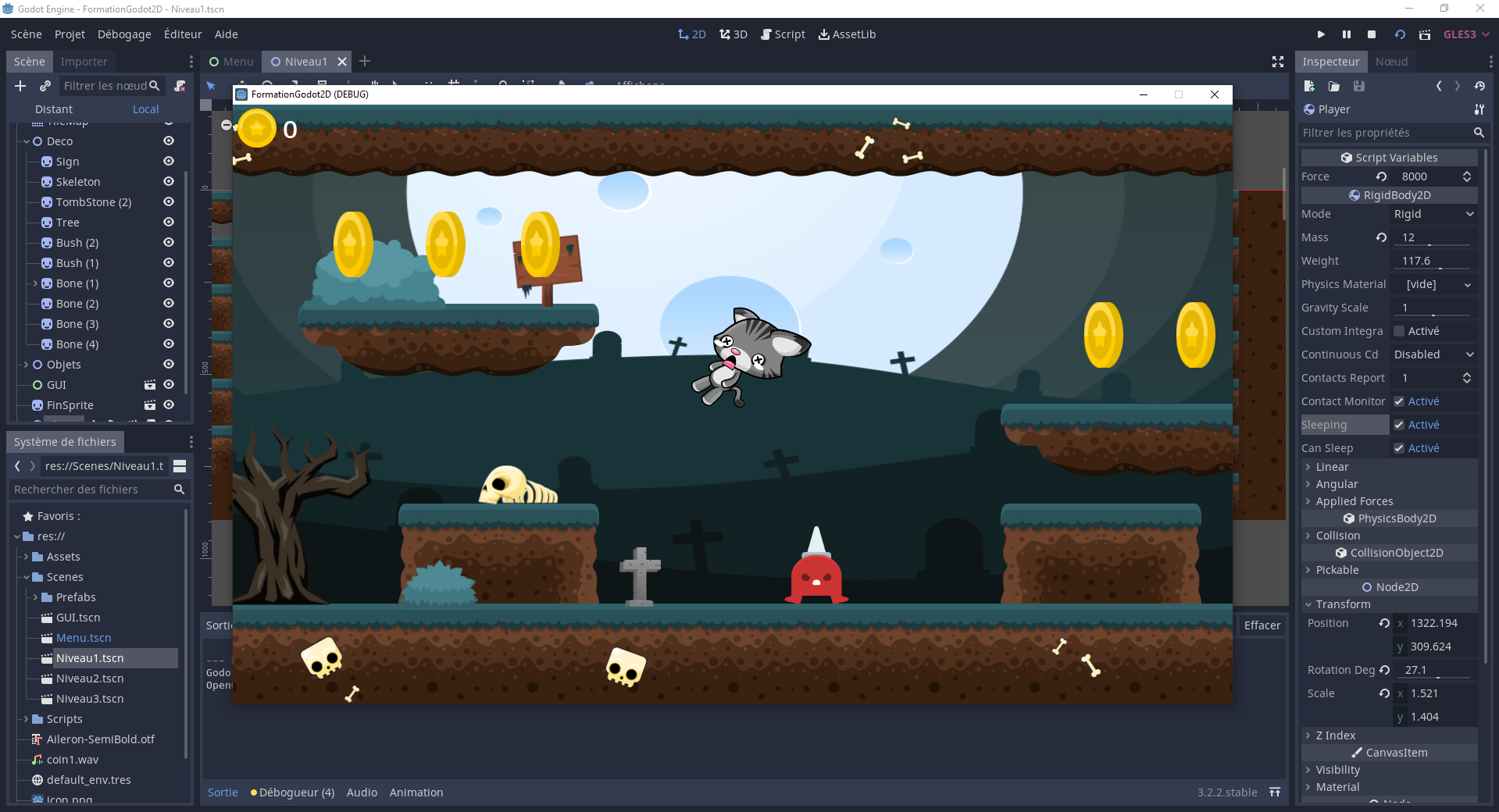
Task: Reset the Force value with revert icon
Action: 1381,176
